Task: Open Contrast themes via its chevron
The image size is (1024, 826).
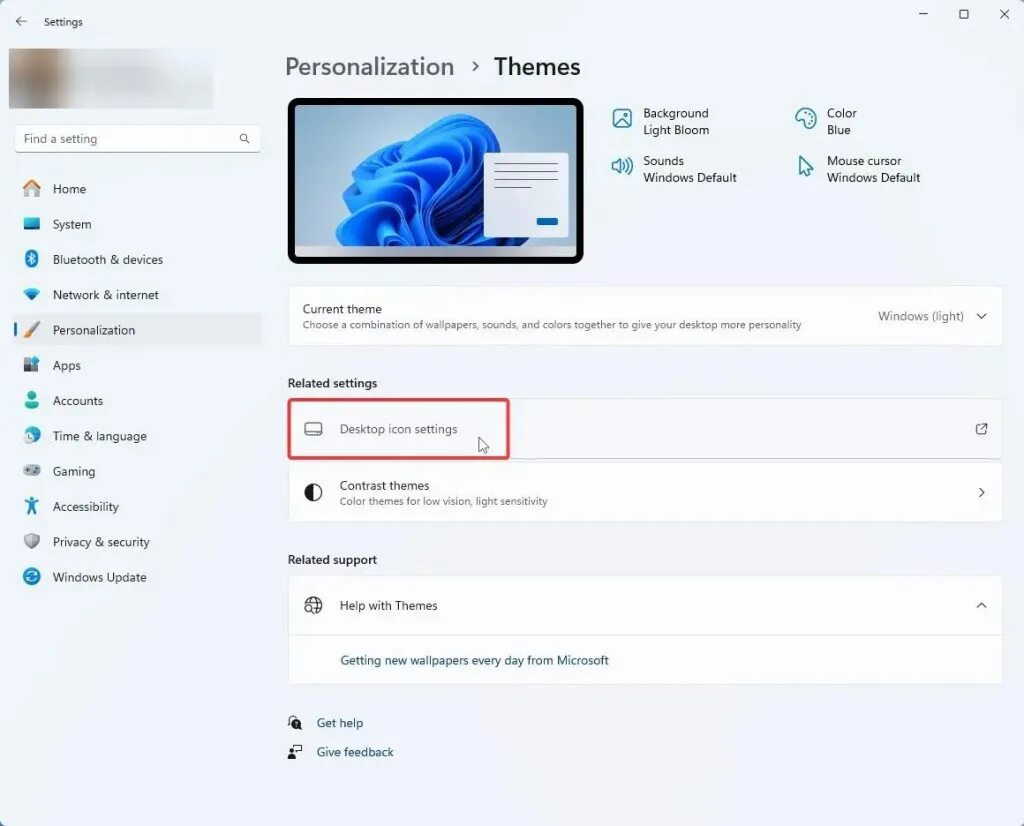Action: coord(981,492)
